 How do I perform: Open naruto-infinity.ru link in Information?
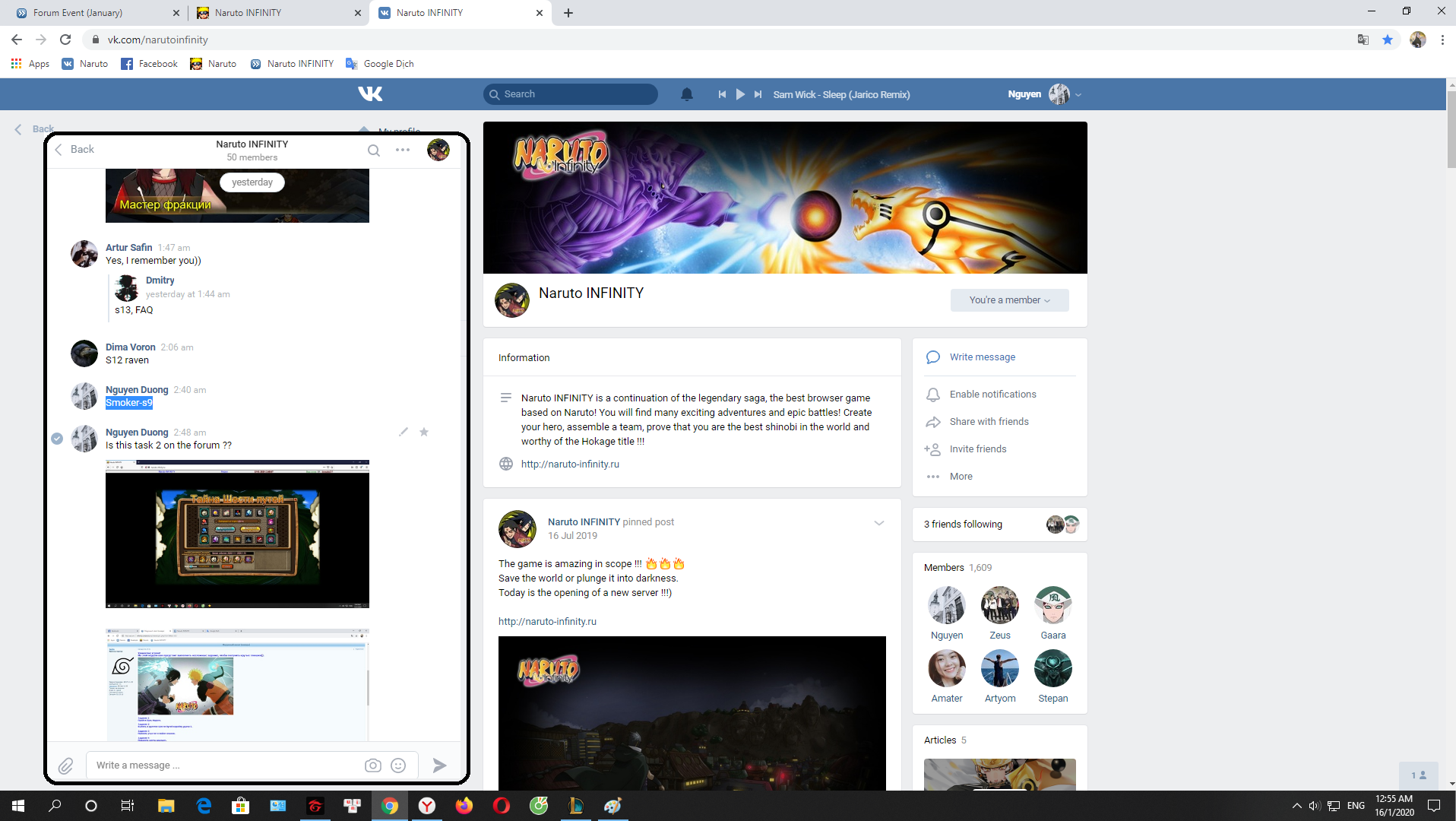(x=570, y=464)
